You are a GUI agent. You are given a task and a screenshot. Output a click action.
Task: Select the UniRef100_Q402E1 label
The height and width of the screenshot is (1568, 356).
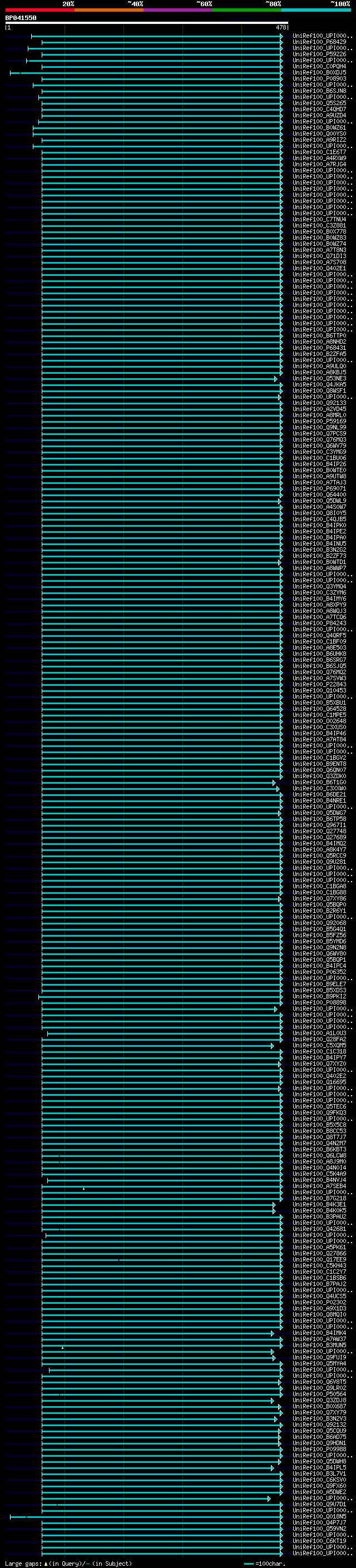[x=319, y=268]
